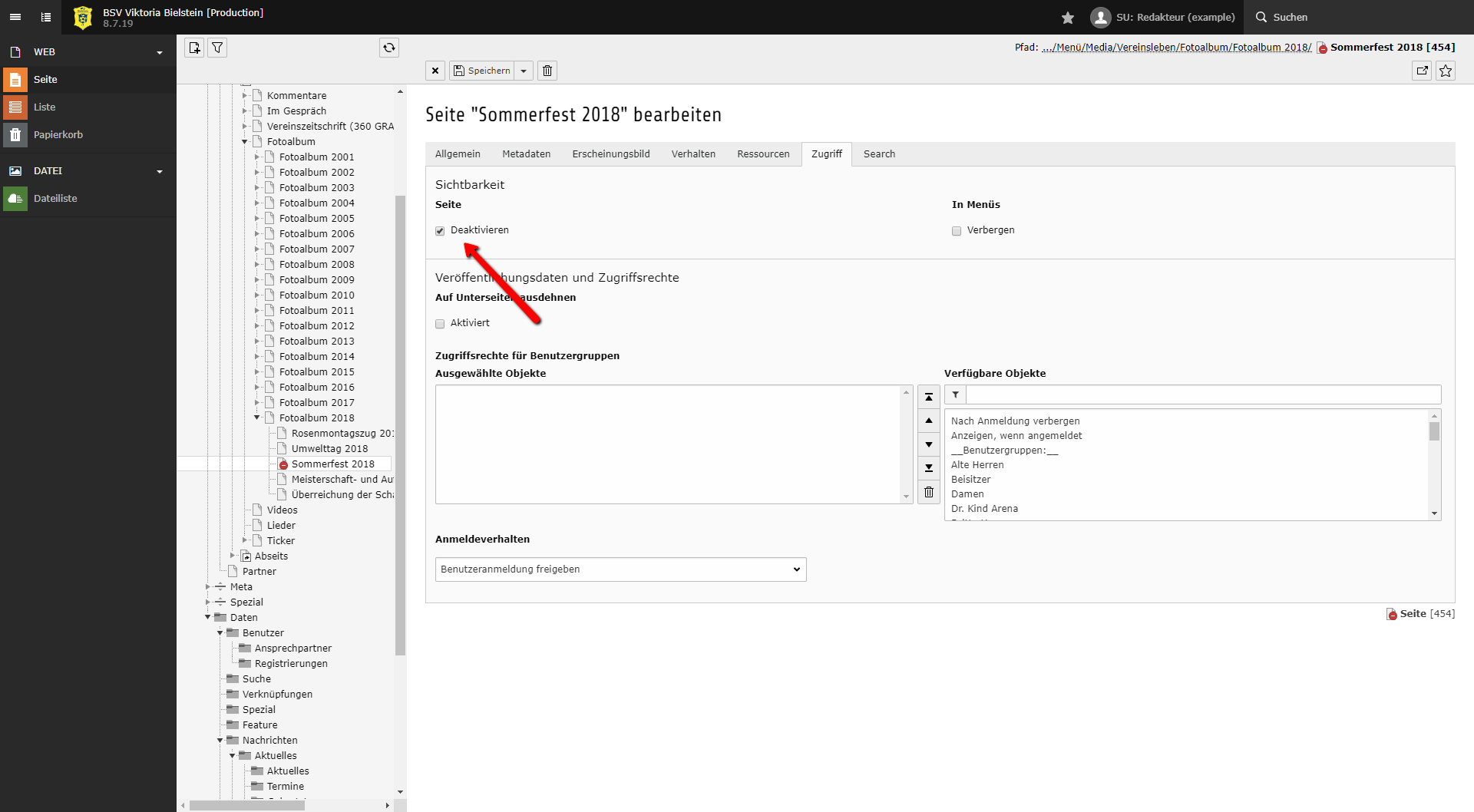This screenshot has height=812, width=1474.
Task: Switch to Verhalten tab
Action: pos(693,154)
